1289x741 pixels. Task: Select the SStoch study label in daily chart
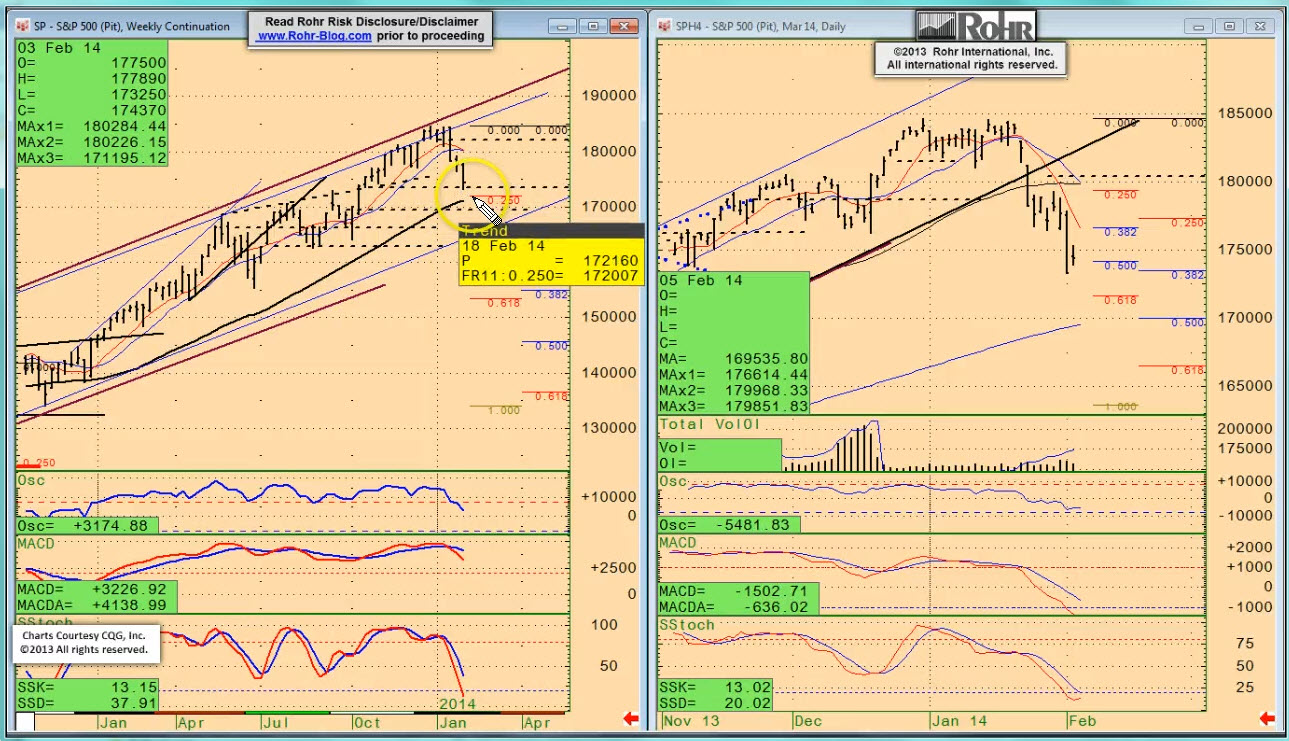pyautogui.click(x=687, y=625)
